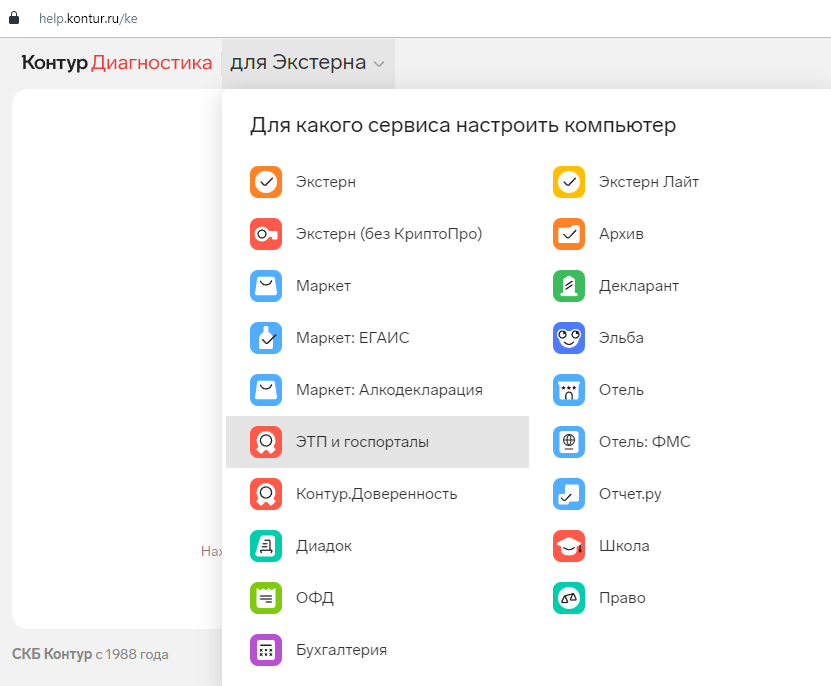
Task: Click the yellow Экстерн Лайт icon
Action: coord(569,182)
